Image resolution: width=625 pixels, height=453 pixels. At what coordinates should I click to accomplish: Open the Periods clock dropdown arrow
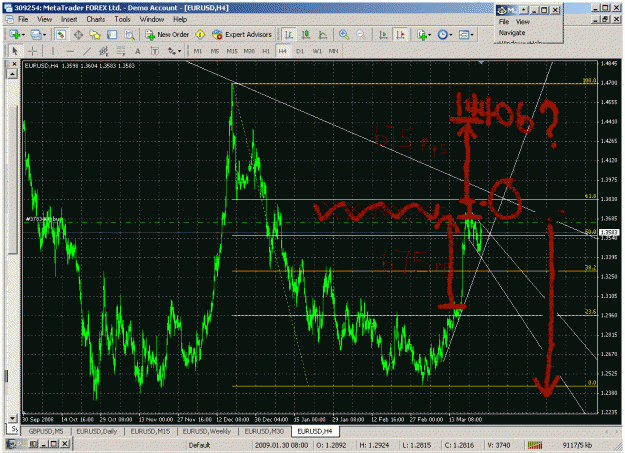(450, 35)
